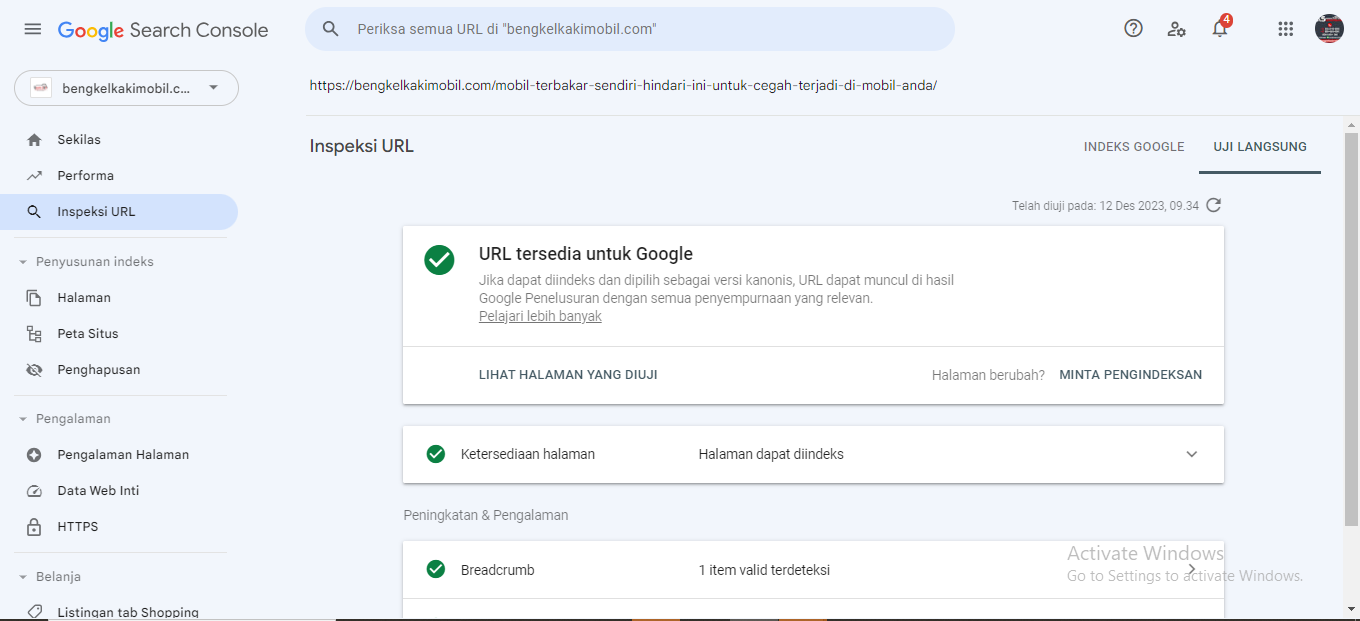Expand the Ketersediaan halaman row chevron
This screenshot has width=1360, height=621.
click(x=1191, y=454)
